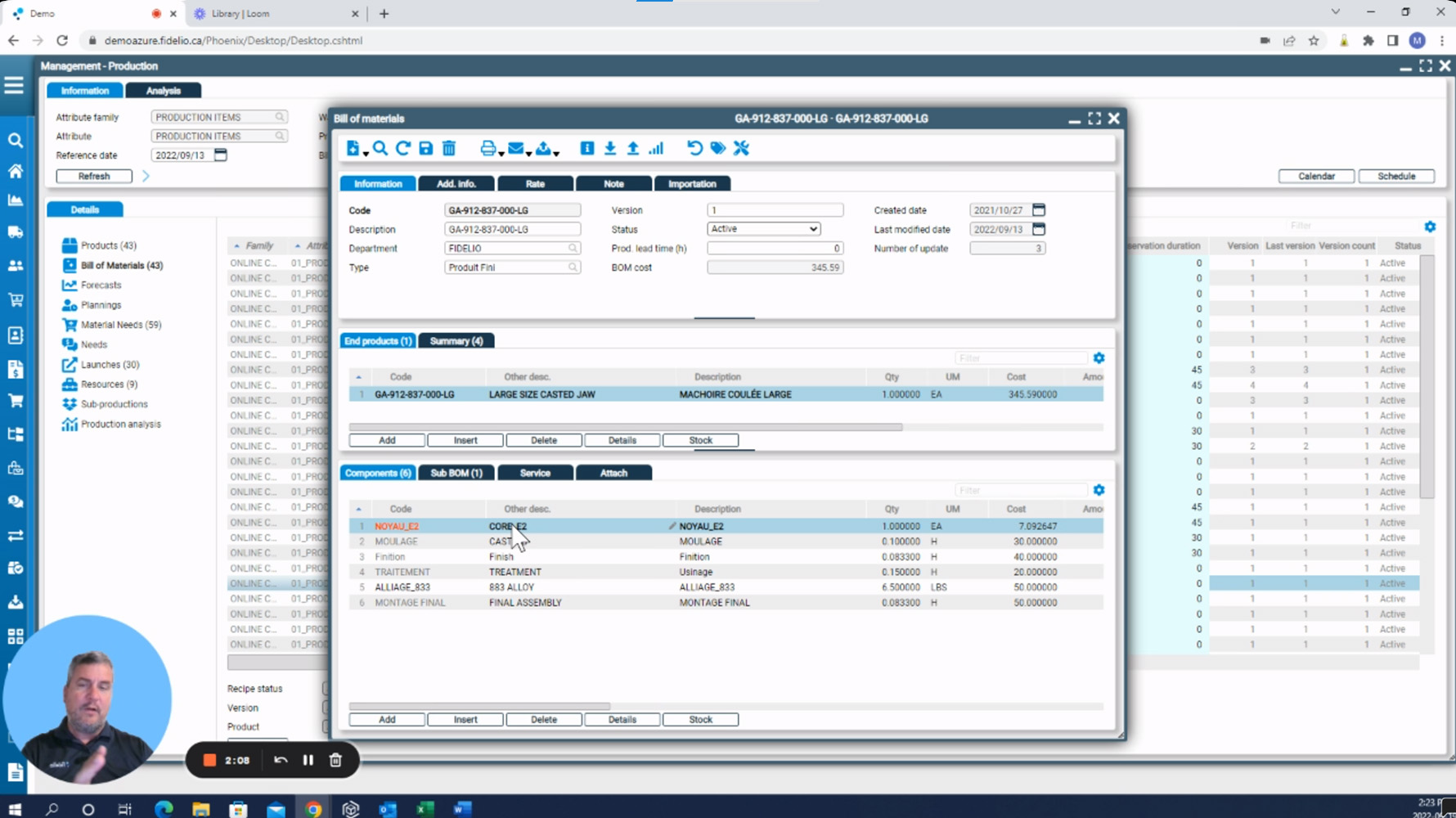The image size is (1456, 818).
Task: Switch to the Summary (4) tab
Action: point(456,341)
